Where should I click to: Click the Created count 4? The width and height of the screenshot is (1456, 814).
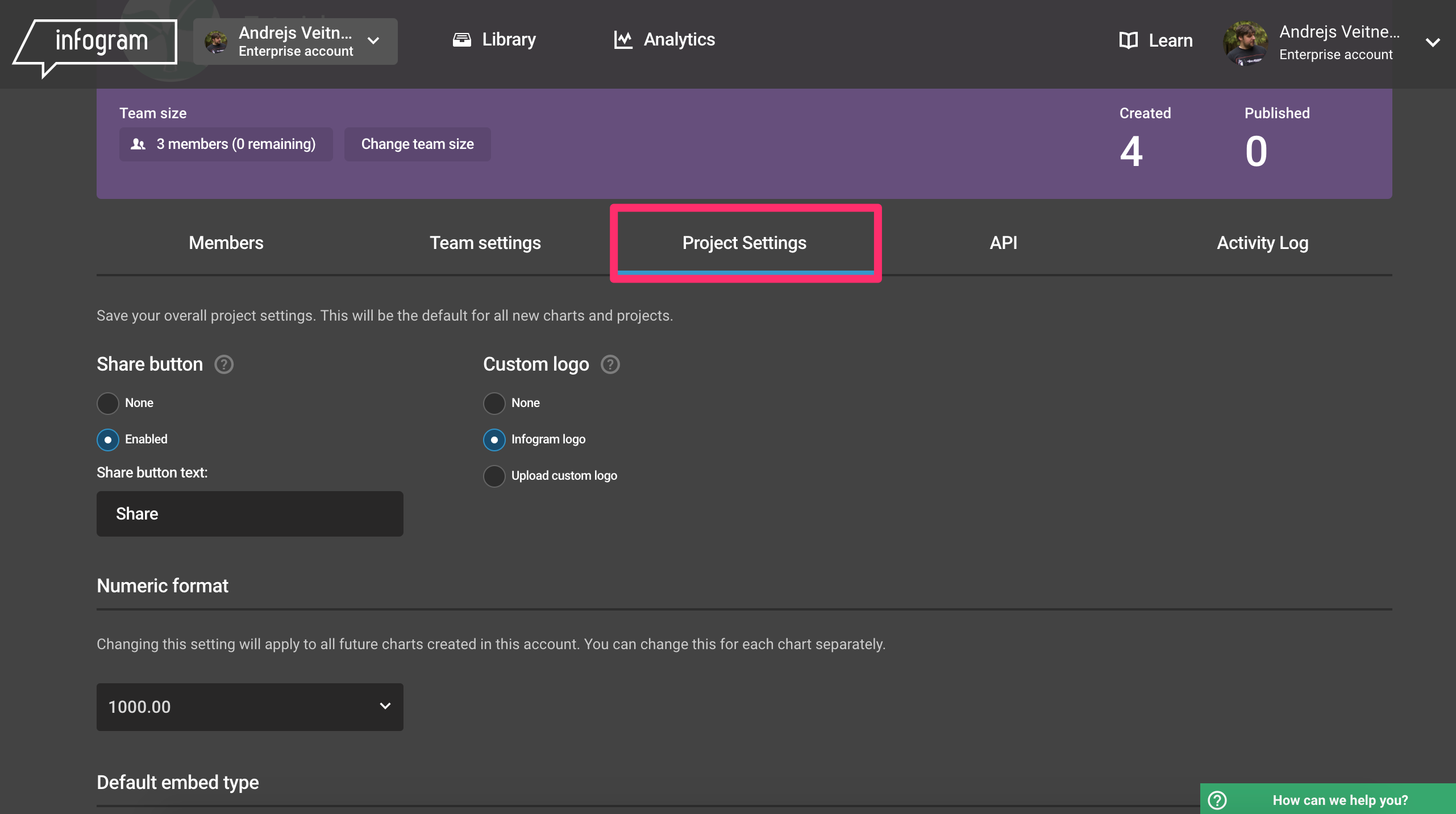tap(1131, 152)
